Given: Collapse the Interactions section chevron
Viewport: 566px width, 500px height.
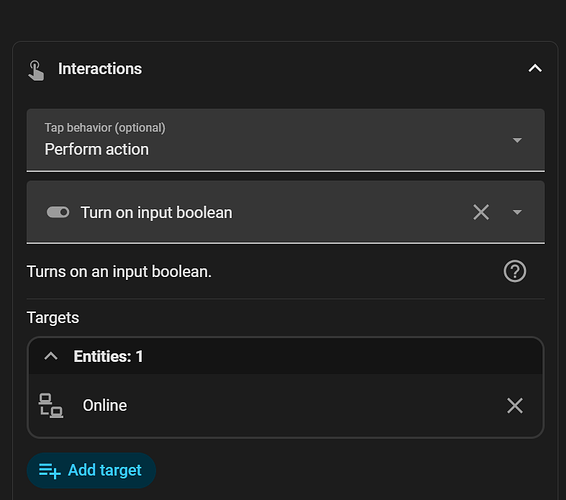Looking at the screenshot, I should point(535,68).
